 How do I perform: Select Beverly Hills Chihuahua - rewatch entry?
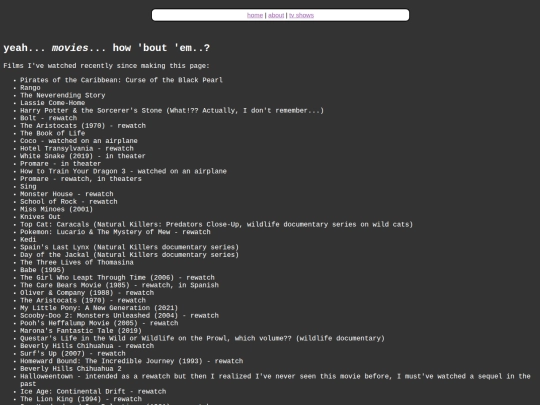pos(87,345)
